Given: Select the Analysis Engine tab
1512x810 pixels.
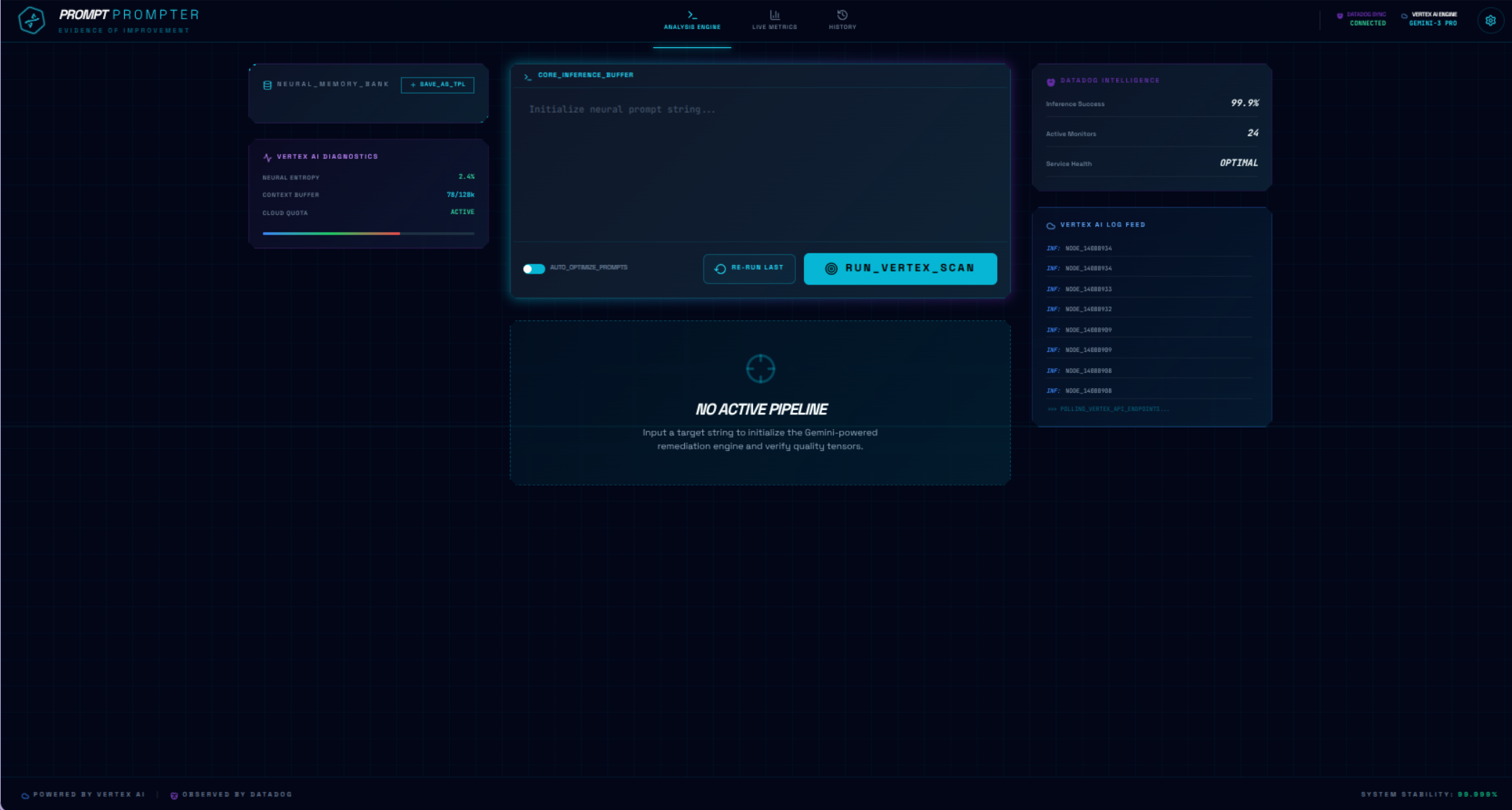Looking at the screenshot, I should point(692,20).
